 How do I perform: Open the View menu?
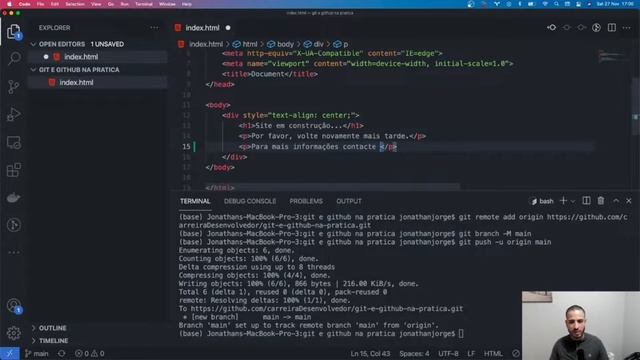(x=96, y=4)
